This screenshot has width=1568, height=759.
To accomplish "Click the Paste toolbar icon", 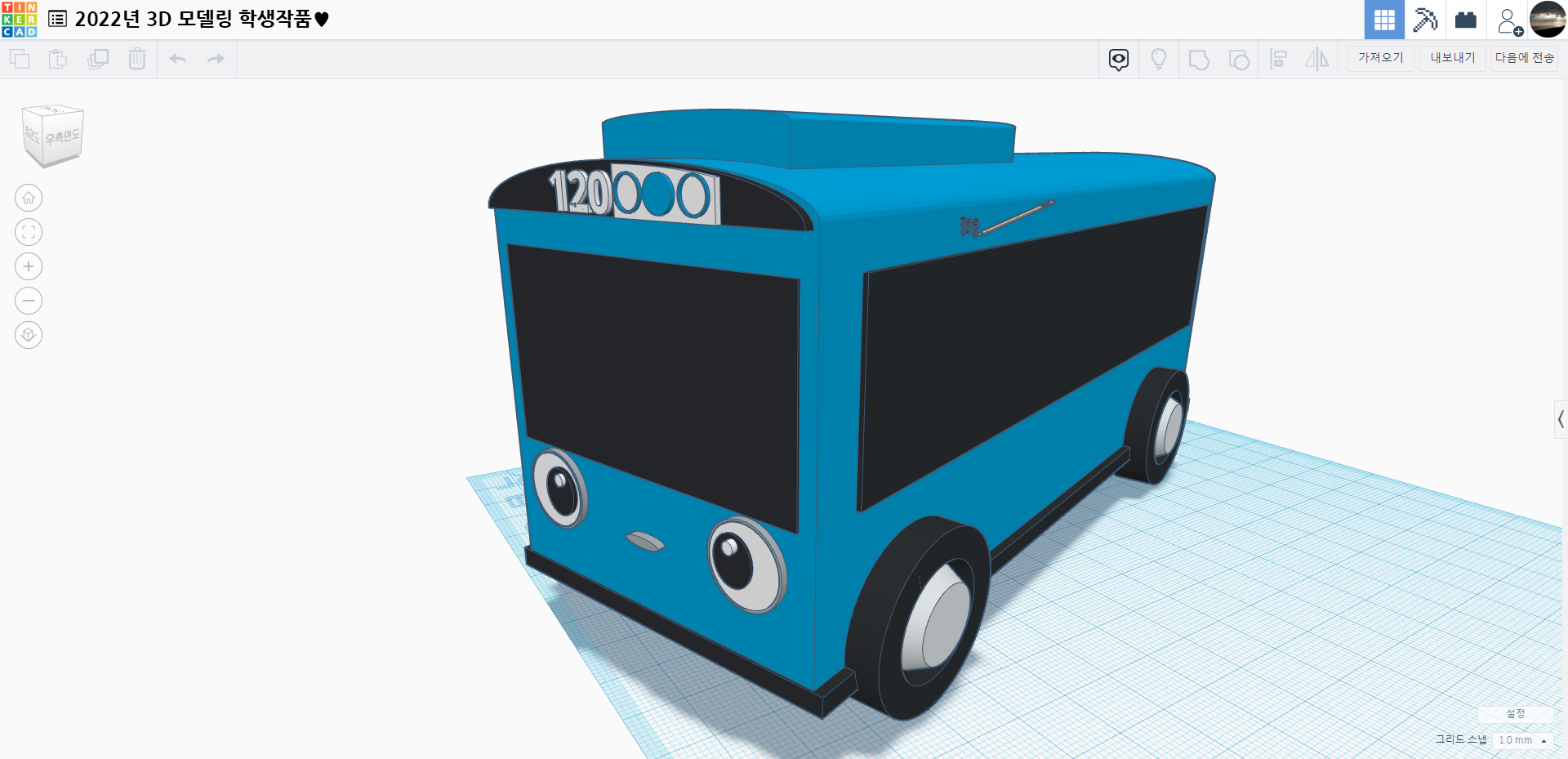I will pos(58,59).
